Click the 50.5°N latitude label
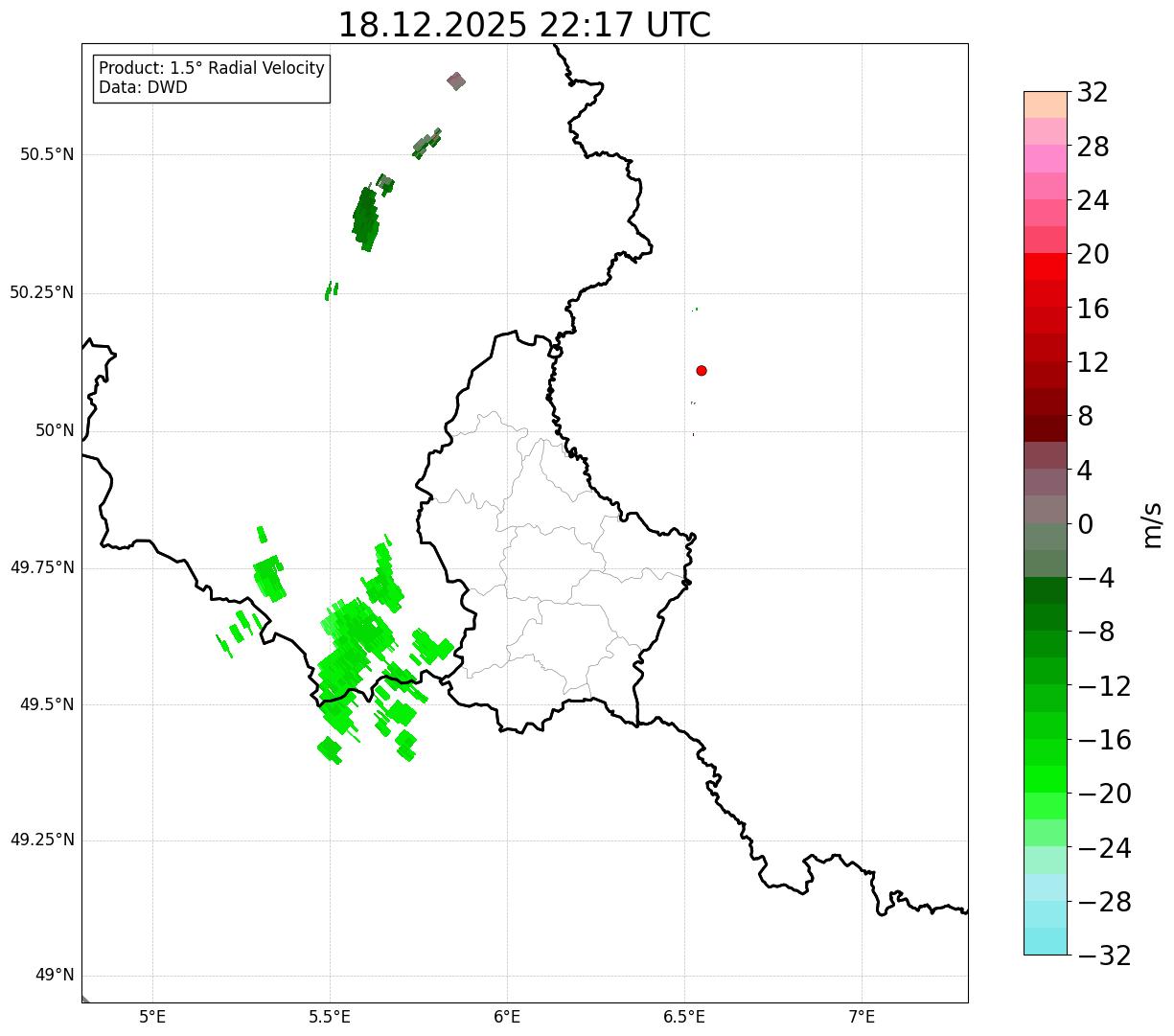This screenshot has width=1174, height=1036. click(47, 154)
